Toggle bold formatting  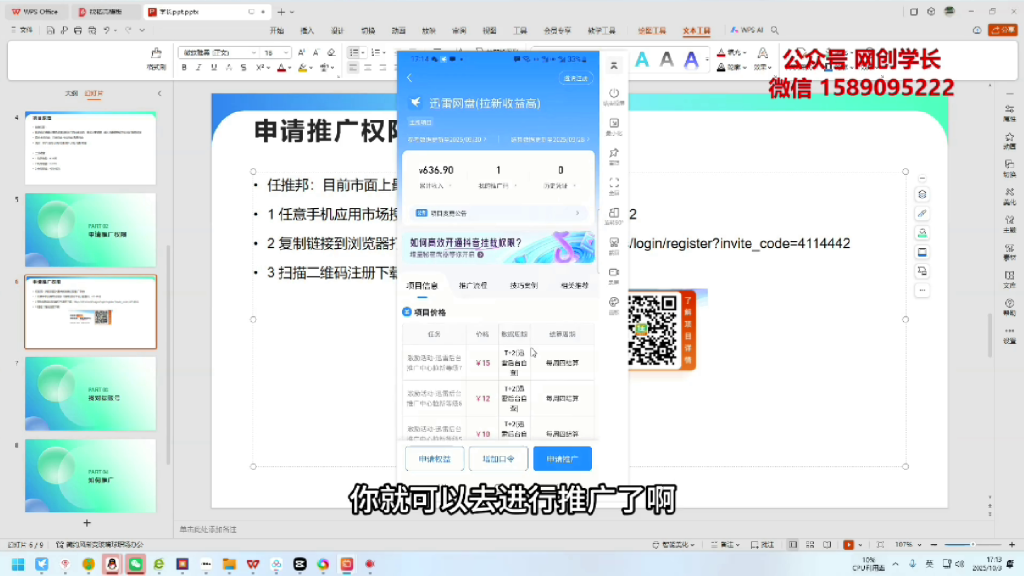pyautogui.click(x=184, y=67)
